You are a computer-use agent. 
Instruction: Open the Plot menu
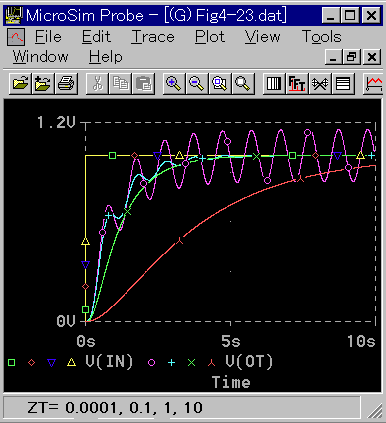pyautogui.click(x=210, y=37)
